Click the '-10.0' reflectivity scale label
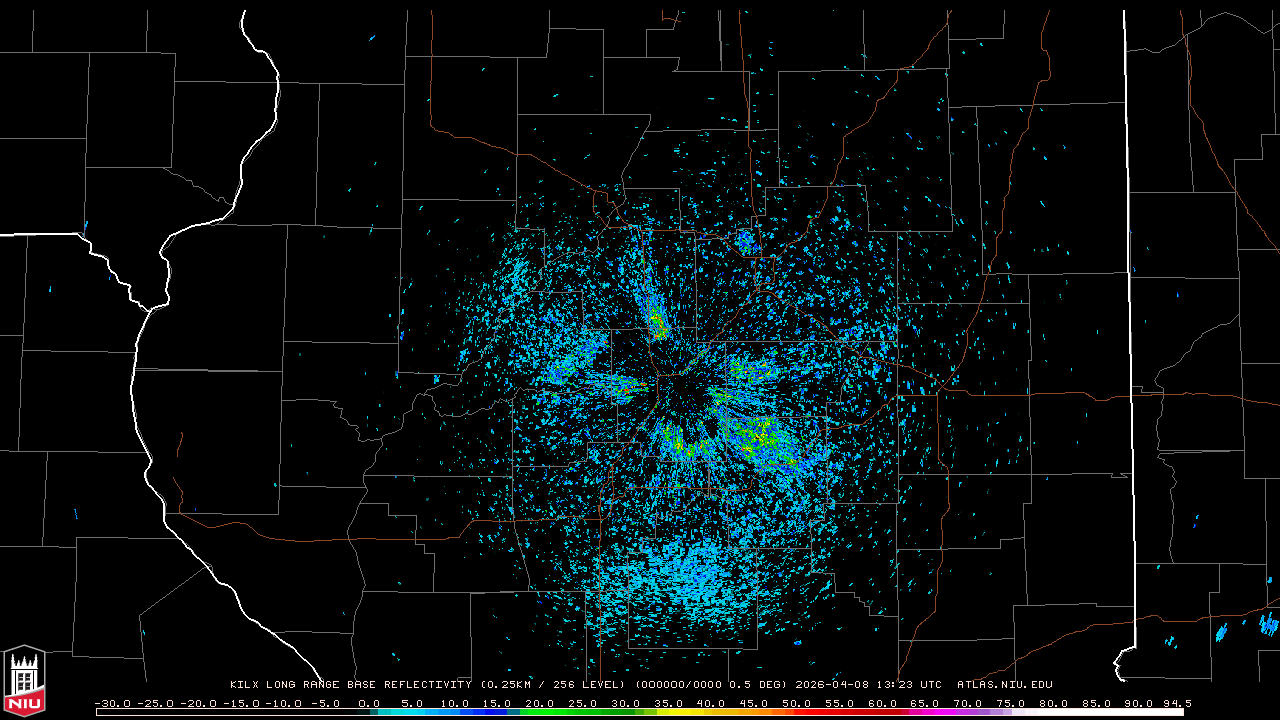The image size is (1280, 720). point(284,703)
